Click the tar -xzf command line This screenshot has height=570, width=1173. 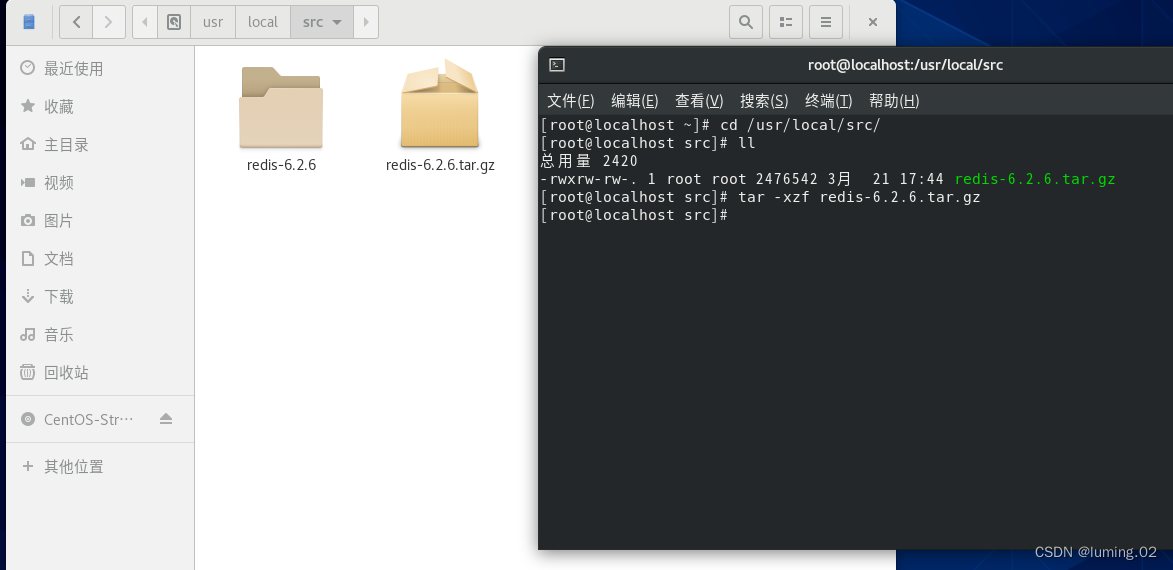coord(759,197)
